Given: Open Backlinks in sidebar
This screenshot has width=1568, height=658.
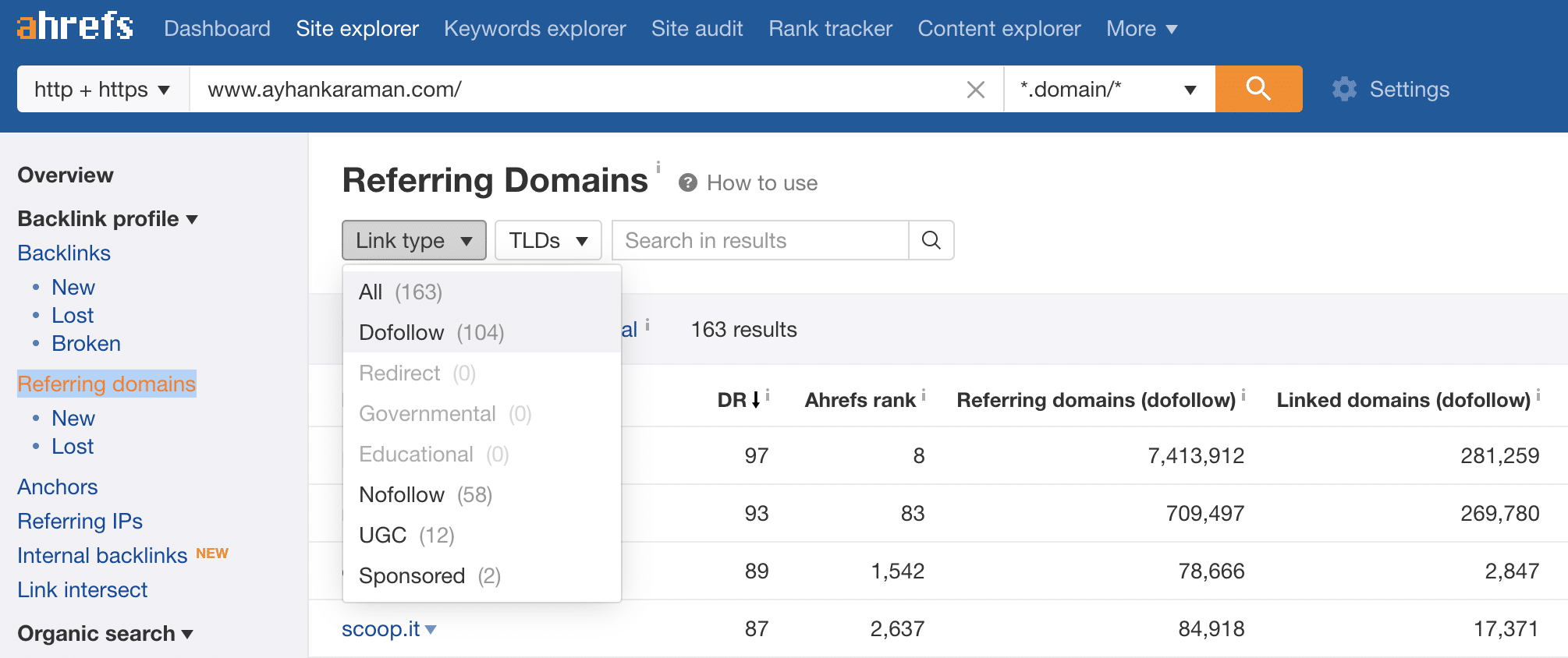Looking at the screenshot, I should 64,253.
